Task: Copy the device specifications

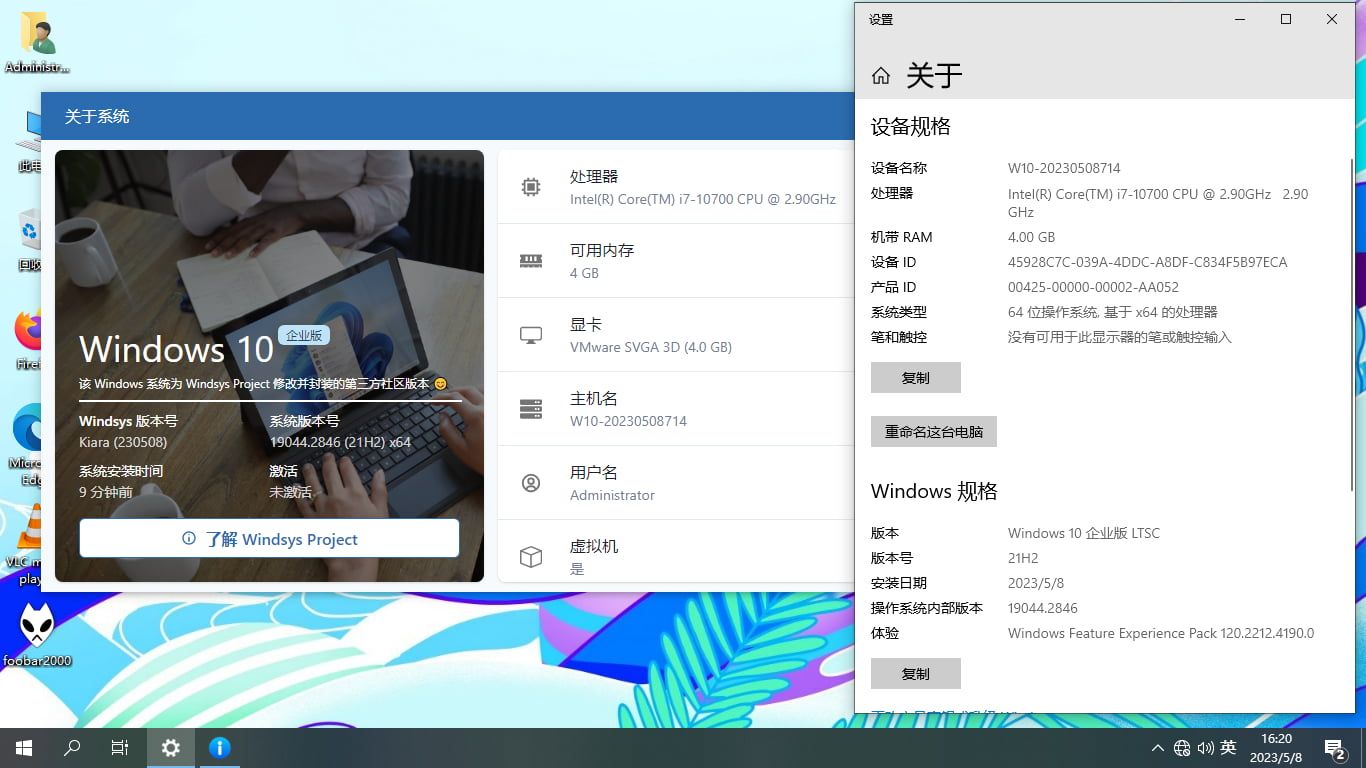Action: (x=915, y=378)
